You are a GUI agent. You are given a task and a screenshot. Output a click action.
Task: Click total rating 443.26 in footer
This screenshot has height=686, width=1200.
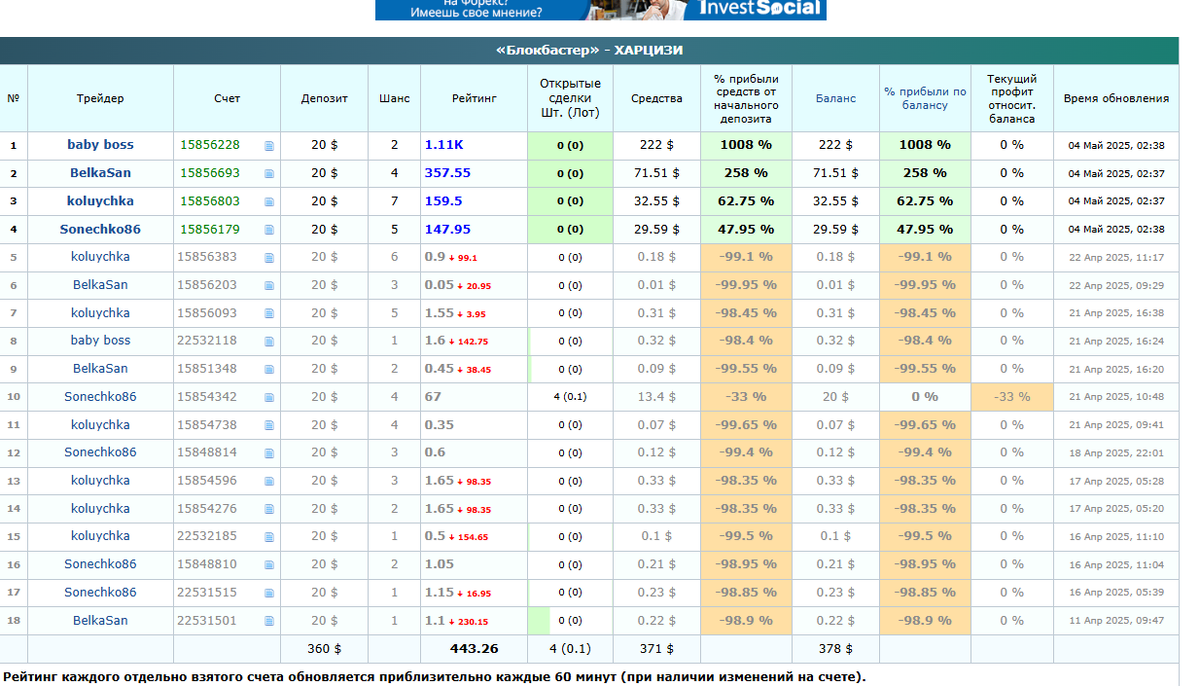click(x=474, y=649)
